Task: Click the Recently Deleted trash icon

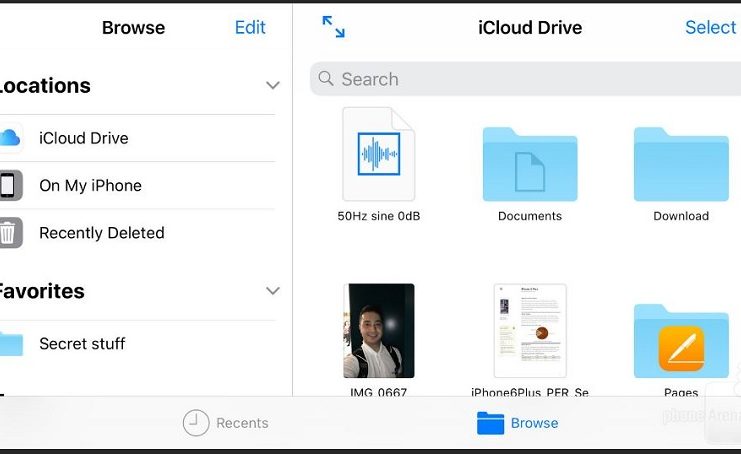Action: pos(9,233)
